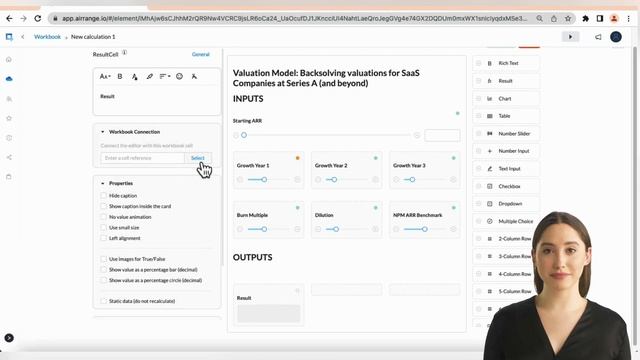
Task: Click the Starting ARR slider handle
Action: click(244, 135)
